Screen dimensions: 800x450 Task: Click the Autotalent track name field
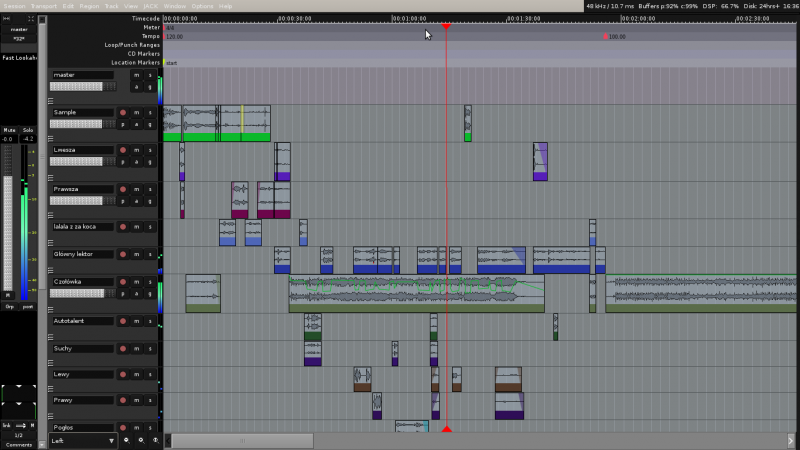[82, 321]
